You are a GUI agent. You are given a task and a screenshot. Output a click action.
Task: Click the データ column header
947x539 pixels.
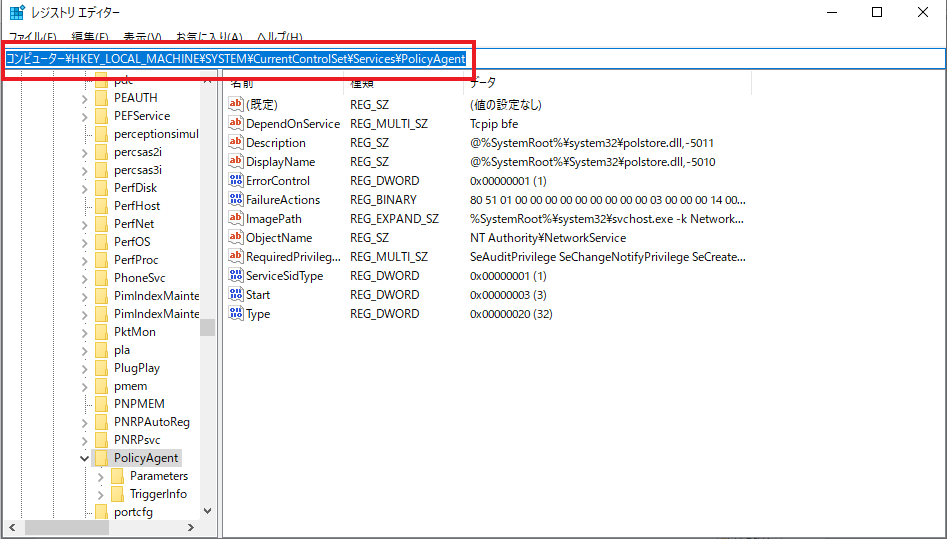[x=482, y=83]
